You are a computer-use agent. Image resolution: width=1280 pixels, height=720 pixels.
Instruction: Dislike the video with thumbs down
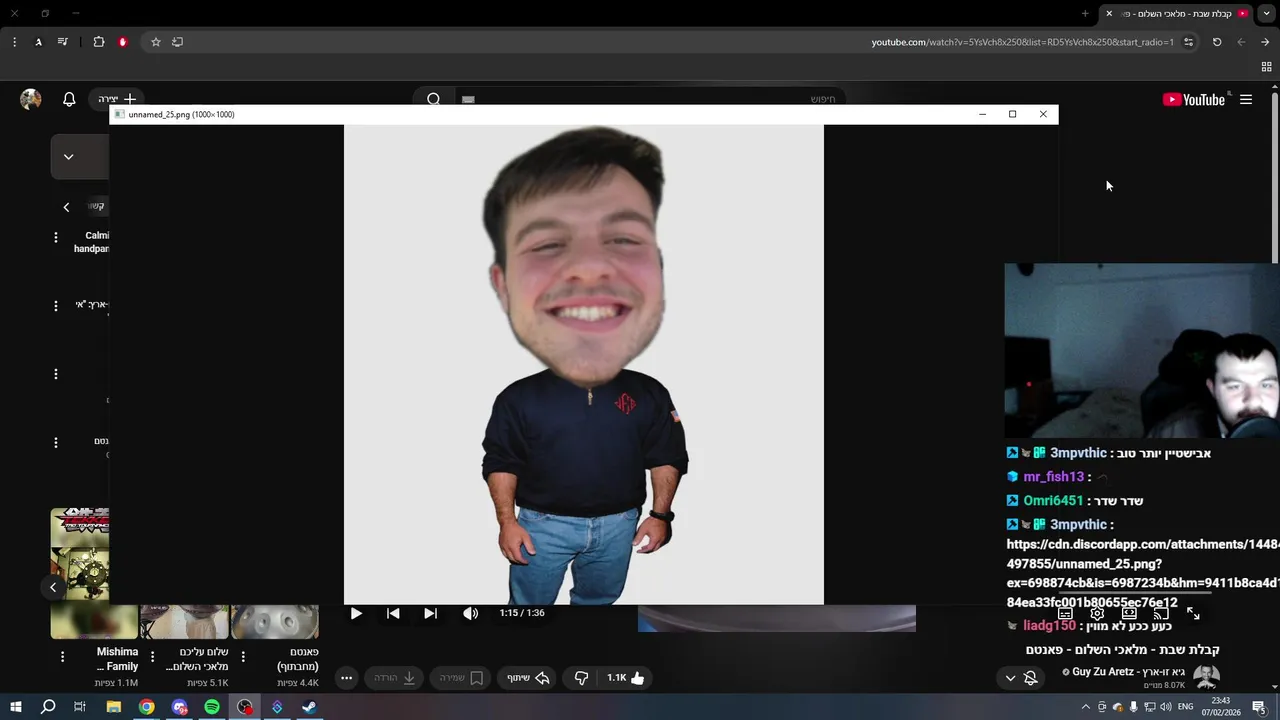[x=581, y=678]
